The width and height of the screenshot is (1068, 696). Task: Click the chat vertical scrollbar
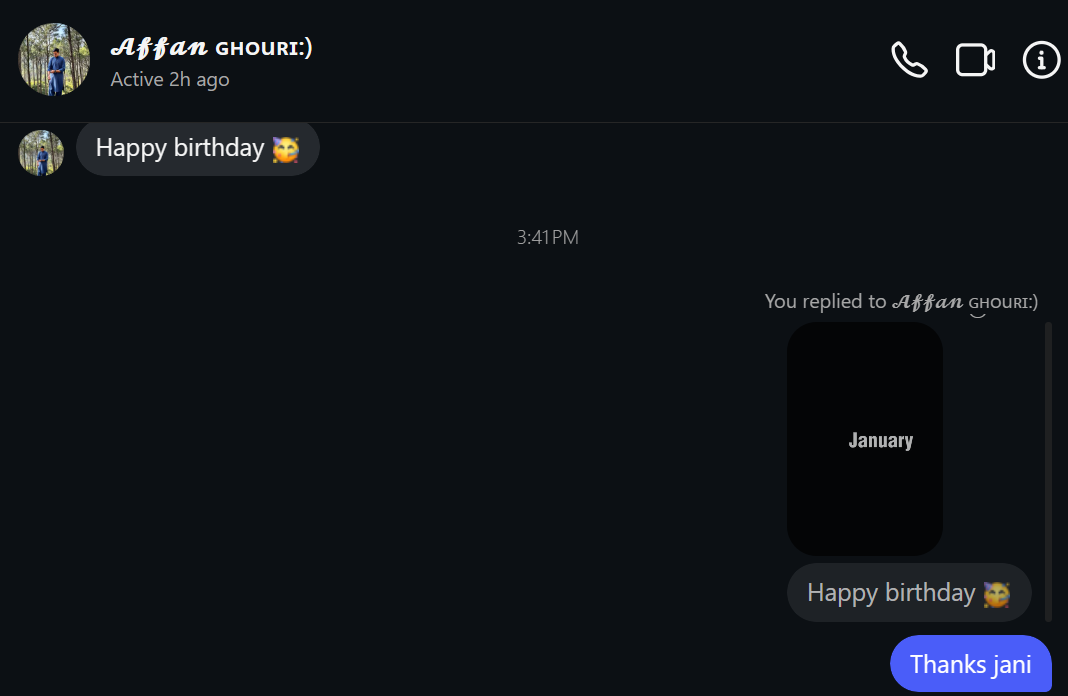[1048, 470]
